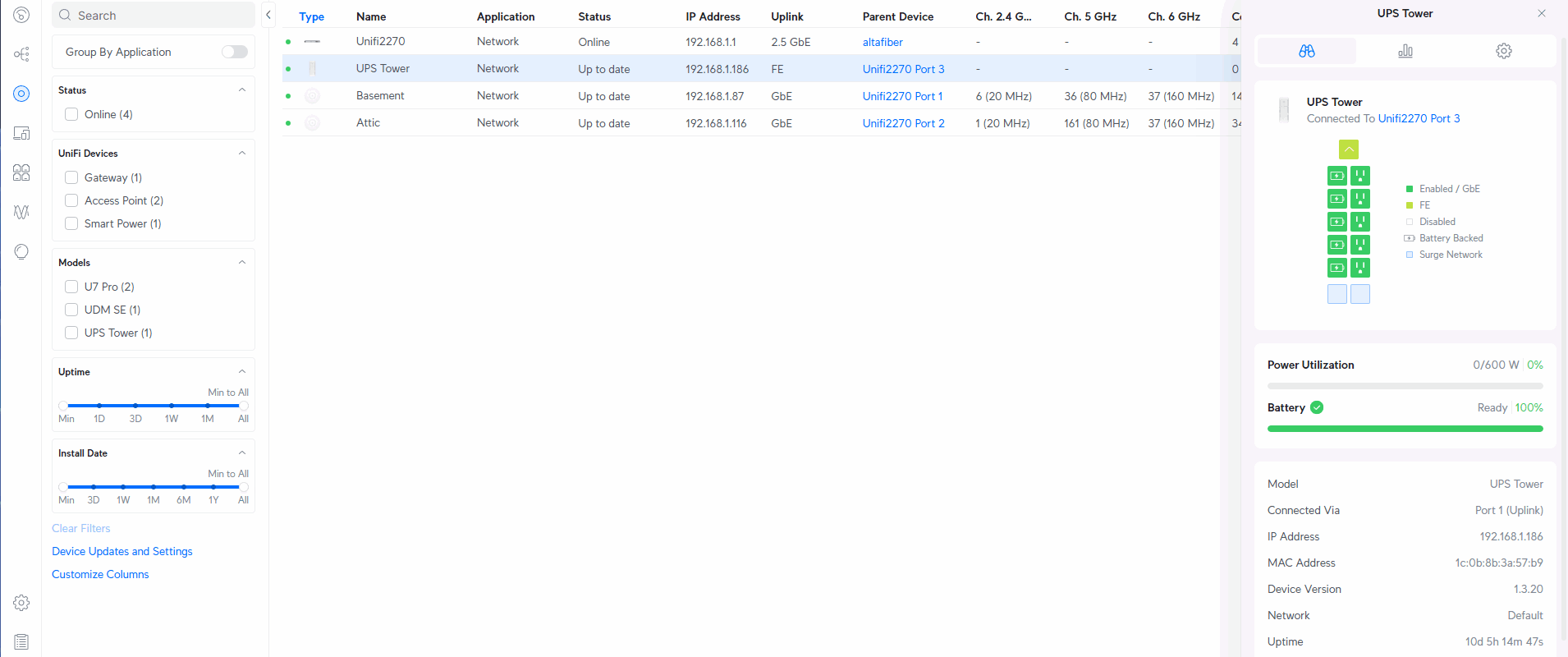Open the Device Updates and Settings link
Viewport: 1568px width, 657px height.
click(122, 551)
